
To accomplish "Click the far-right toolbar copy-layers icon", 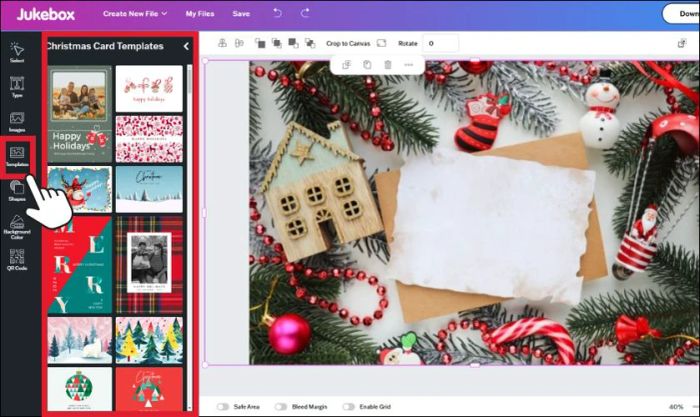I will [x=682, y=43].
